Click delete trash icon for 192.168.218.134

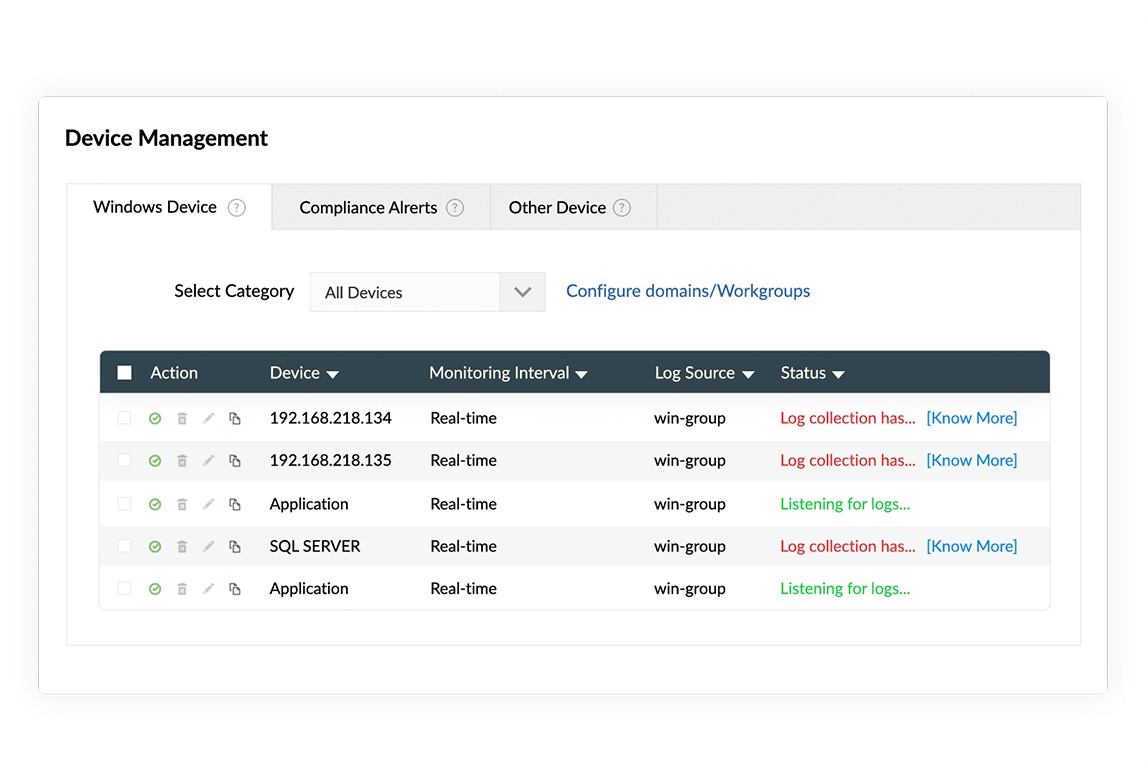pos(182,419)
